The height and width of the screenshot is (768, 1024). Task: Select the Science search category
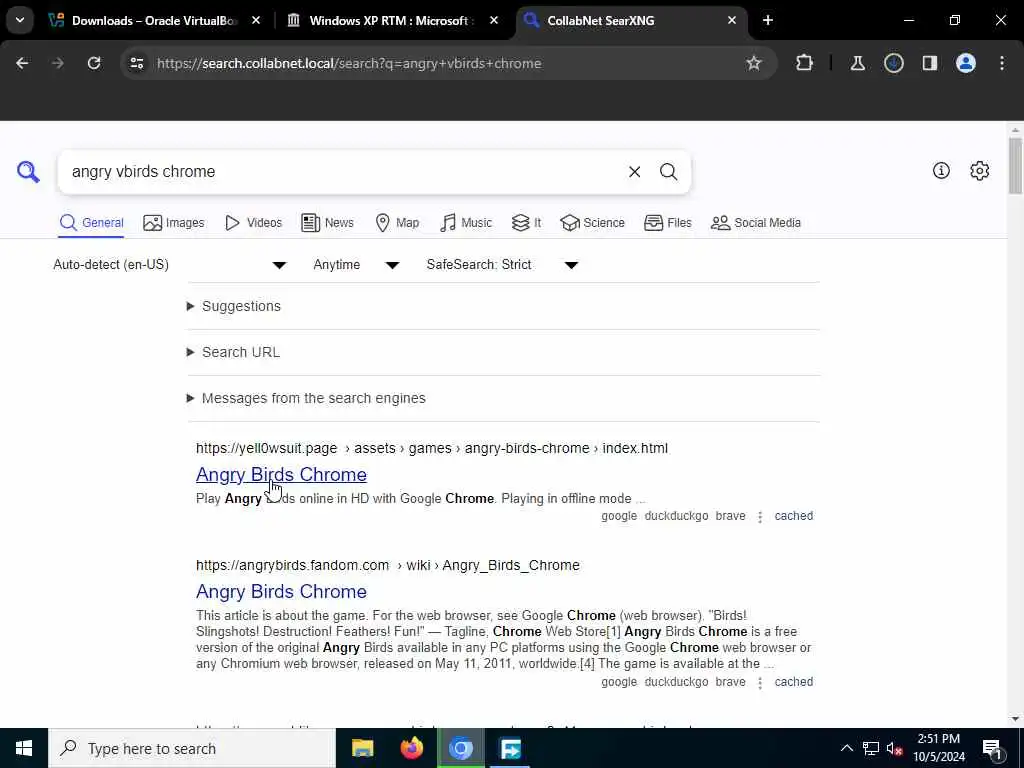pyautogui.click(x=592, y=223)
